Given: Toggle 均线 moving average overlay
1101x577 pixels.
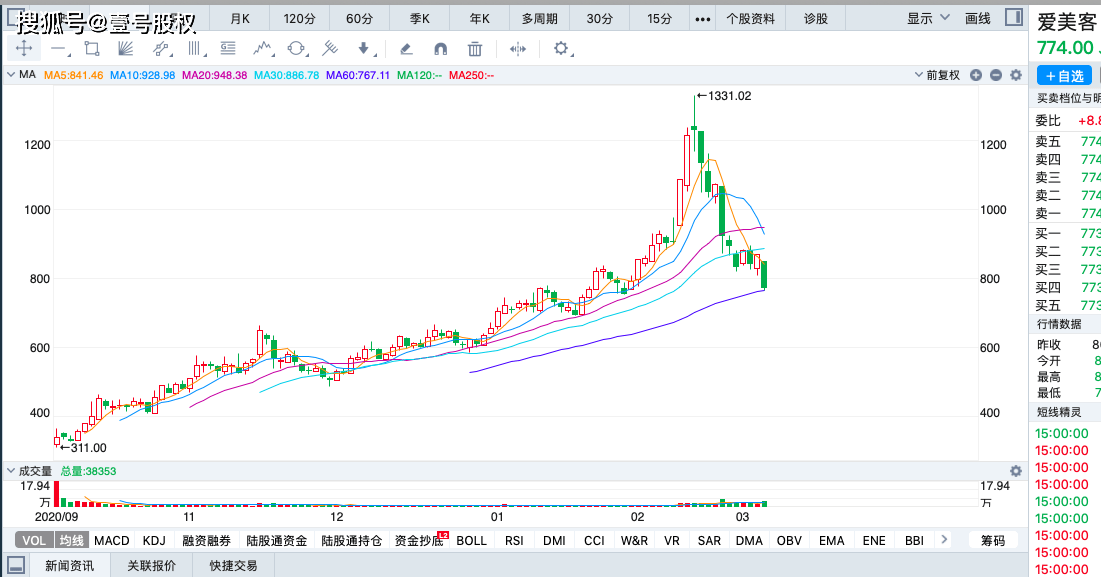Looking at the screenshot, I should pos(71,540).
